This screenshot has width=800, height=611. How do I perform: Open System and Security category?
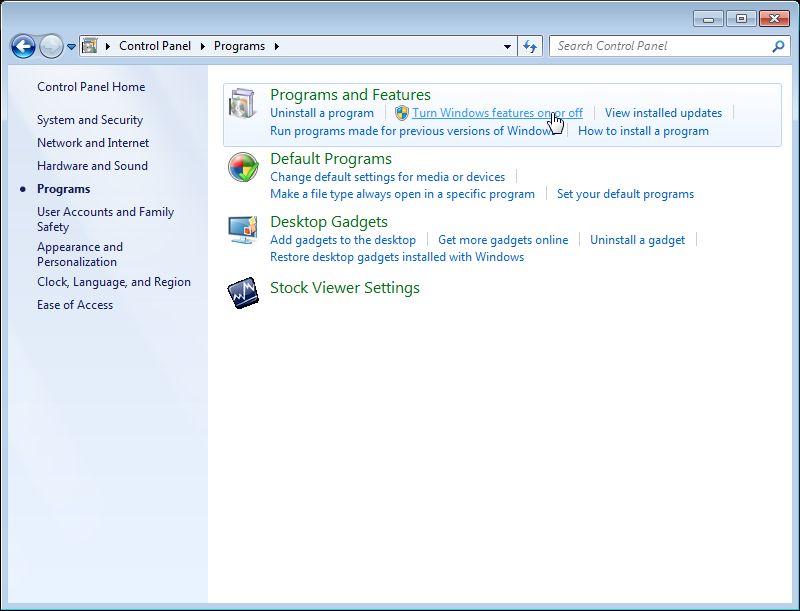tap(90, 120)
